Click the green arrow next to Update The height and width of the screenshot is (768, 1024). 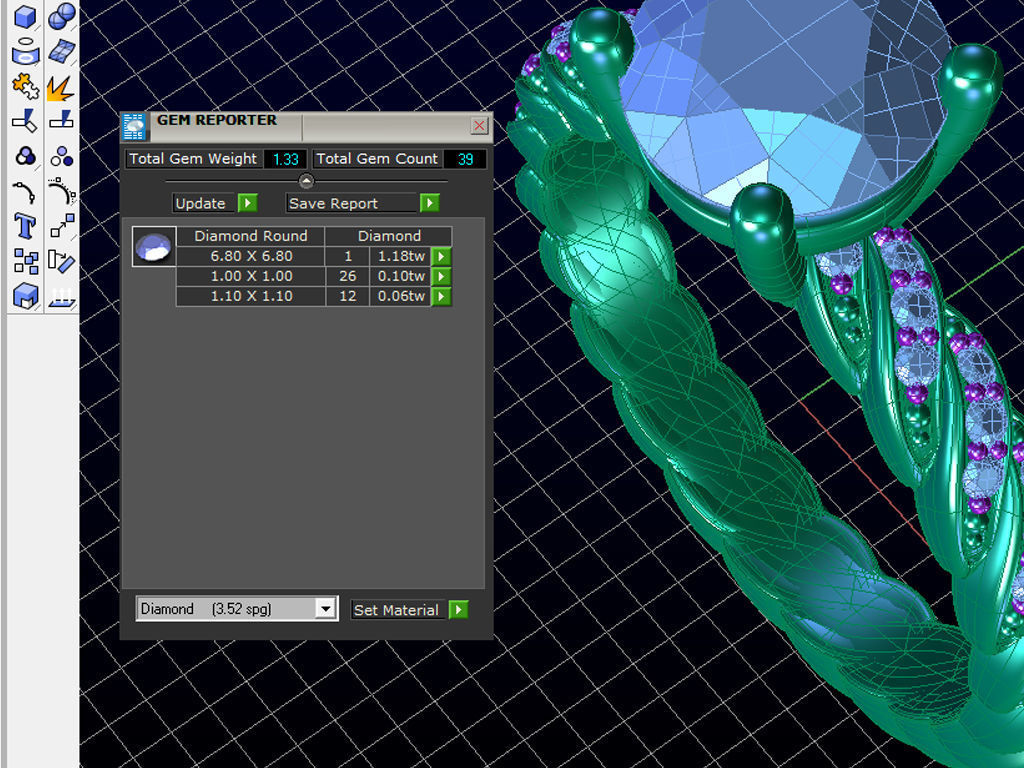tap(248, 203)
